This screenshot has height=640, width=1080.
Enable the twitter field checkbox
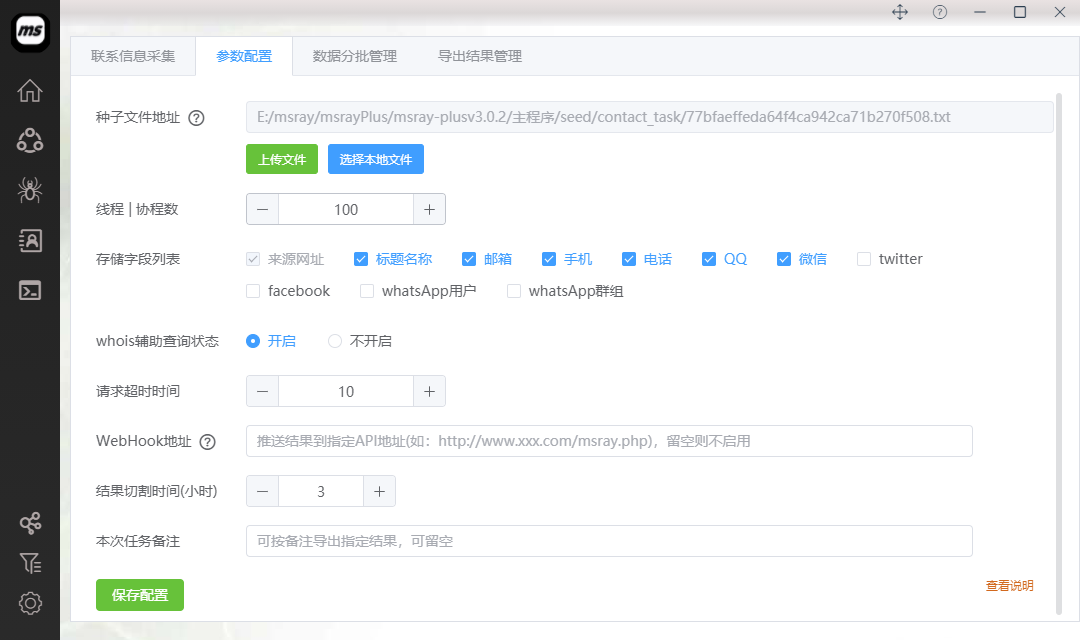click(x=864, y=259)
